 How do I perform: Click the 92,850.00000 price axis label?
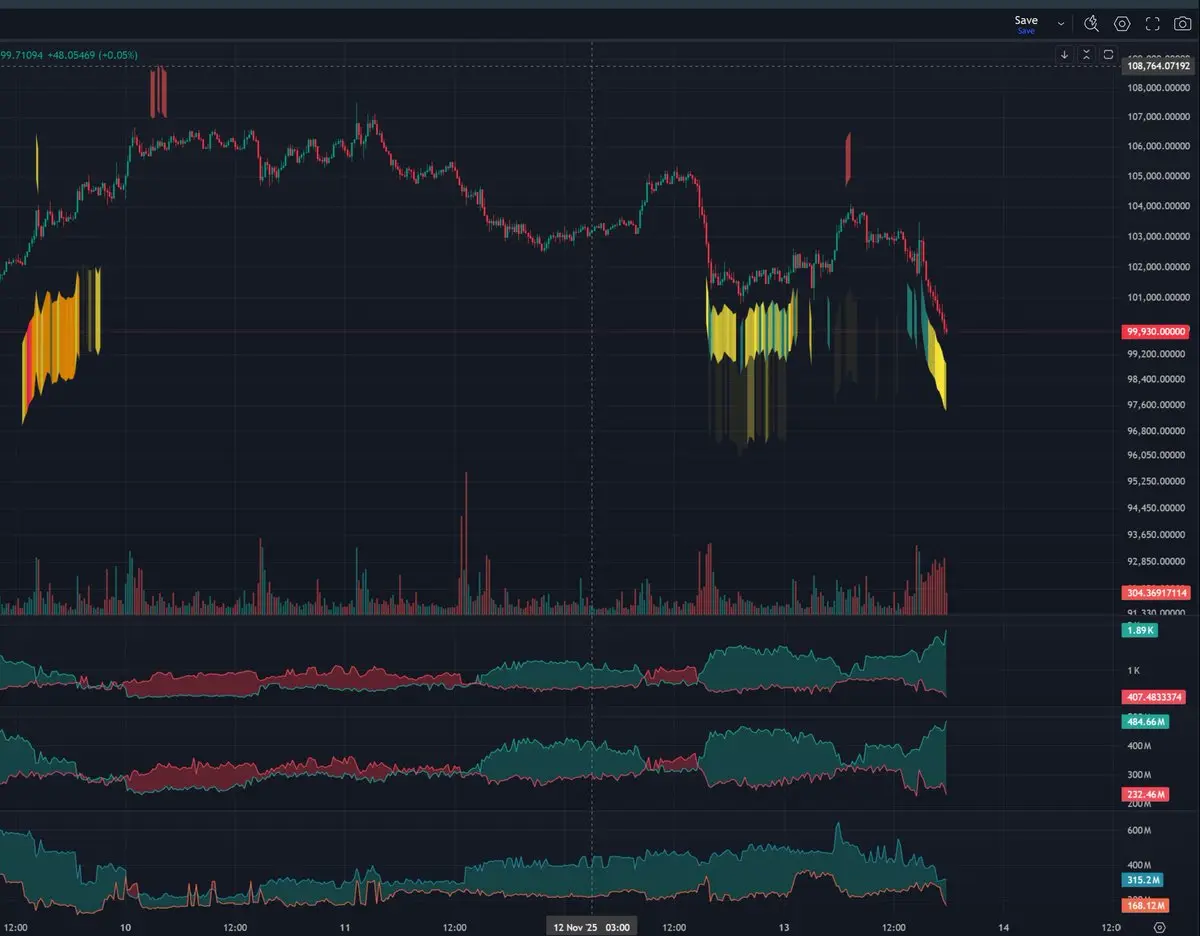[1158, 561]
